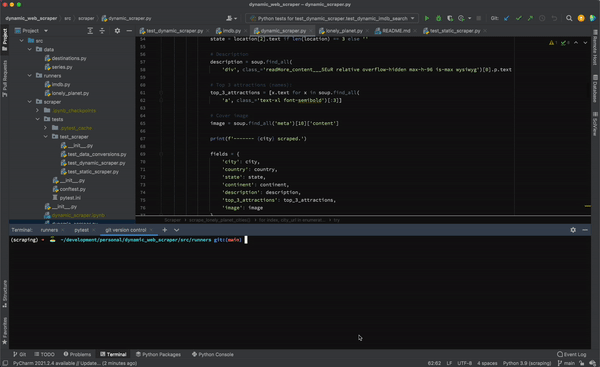The height and width of the screenshot is (367, 600).
Task: Minimize the terminal tool window
Action: pyautogui.click(x=585, y=230)
